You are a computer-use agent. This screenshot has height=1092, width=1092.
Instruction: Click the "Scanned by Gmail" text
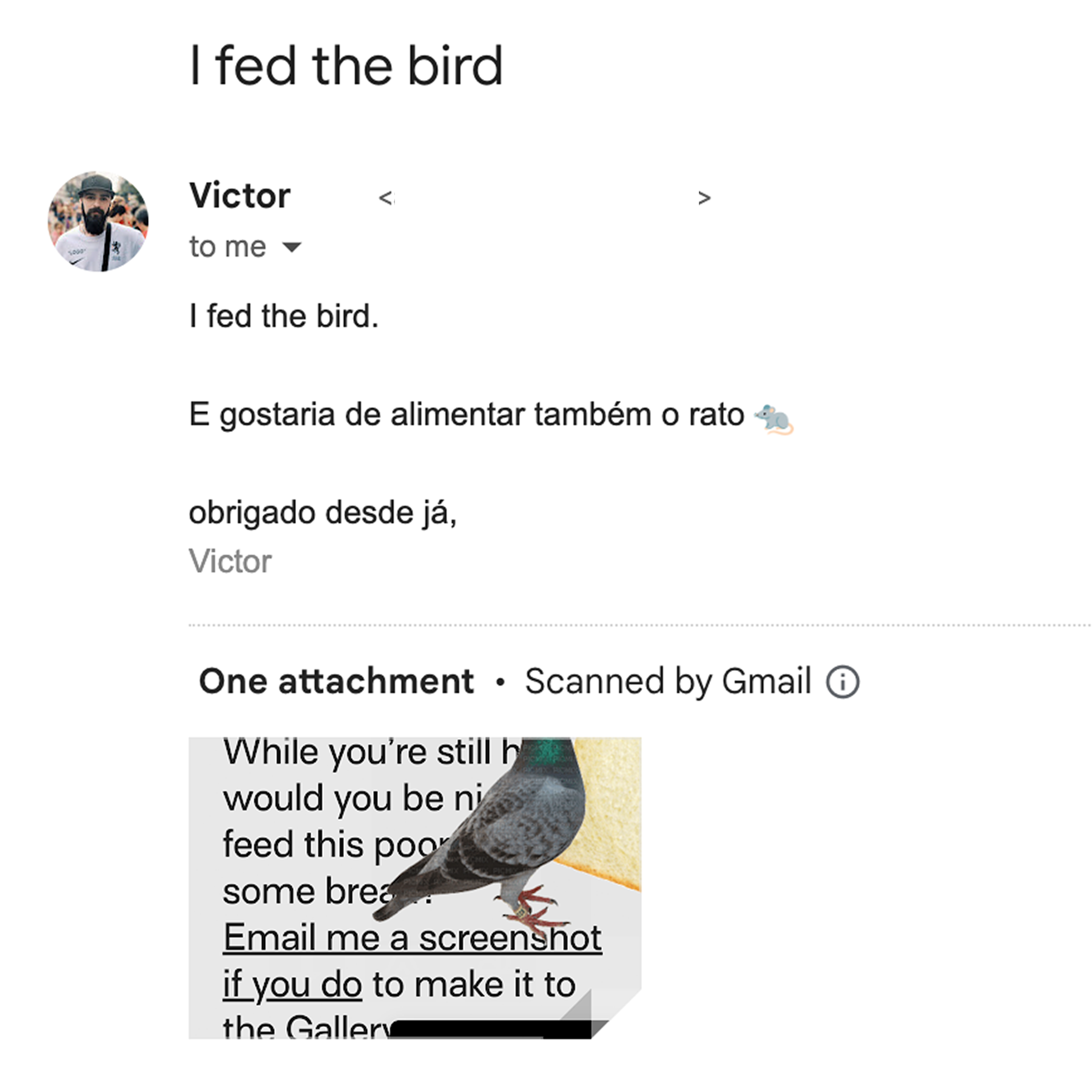(x=667, y=681)
